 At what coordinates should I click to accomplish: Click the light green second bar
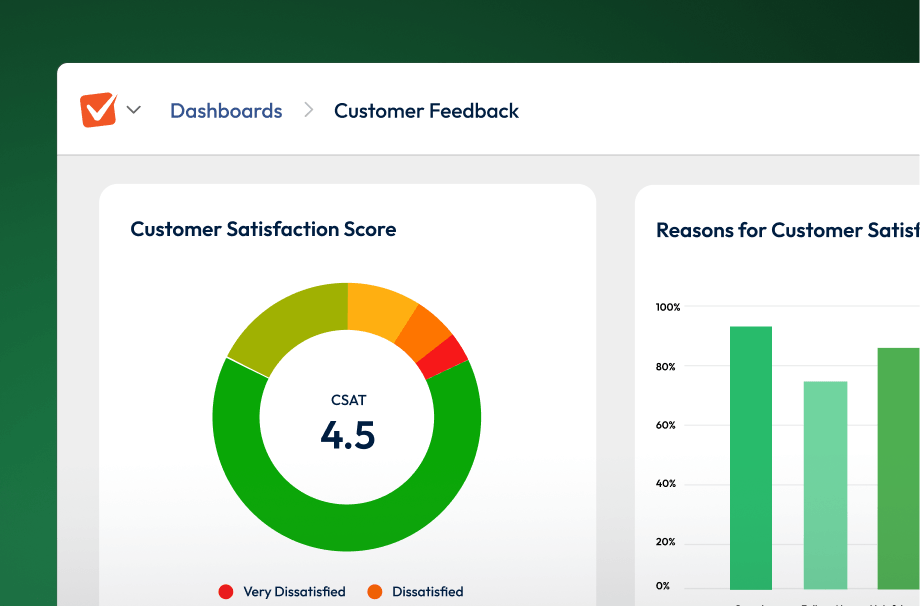pos(825,485)
